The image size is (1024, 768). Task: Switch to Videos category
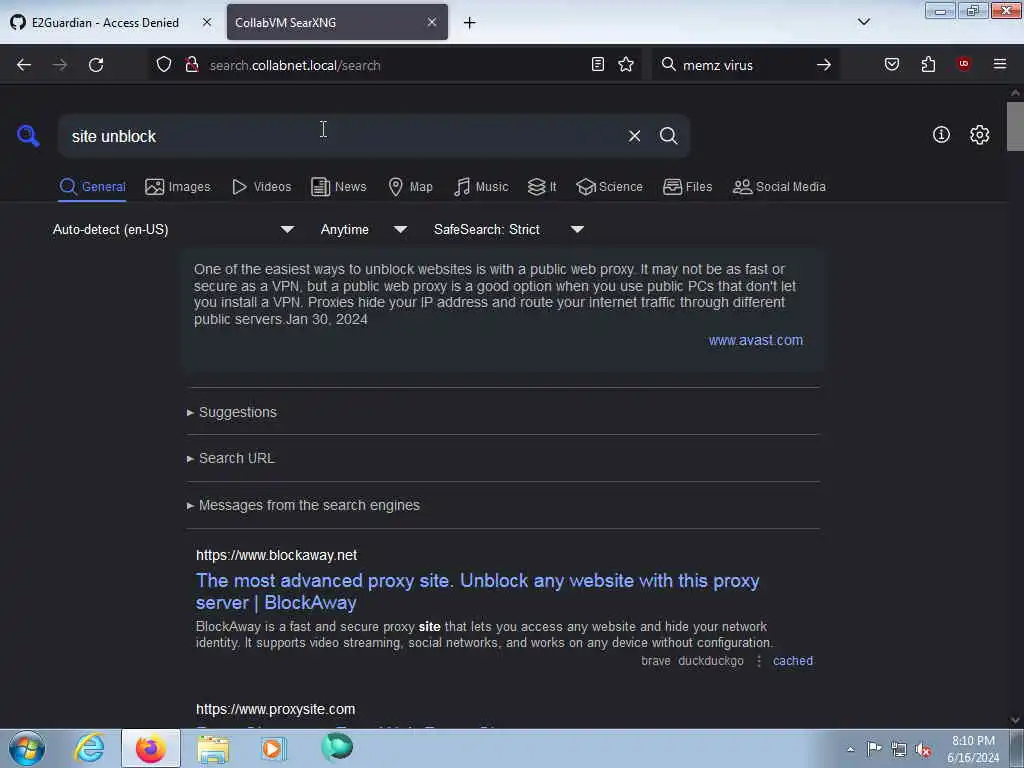click(261, 187)
